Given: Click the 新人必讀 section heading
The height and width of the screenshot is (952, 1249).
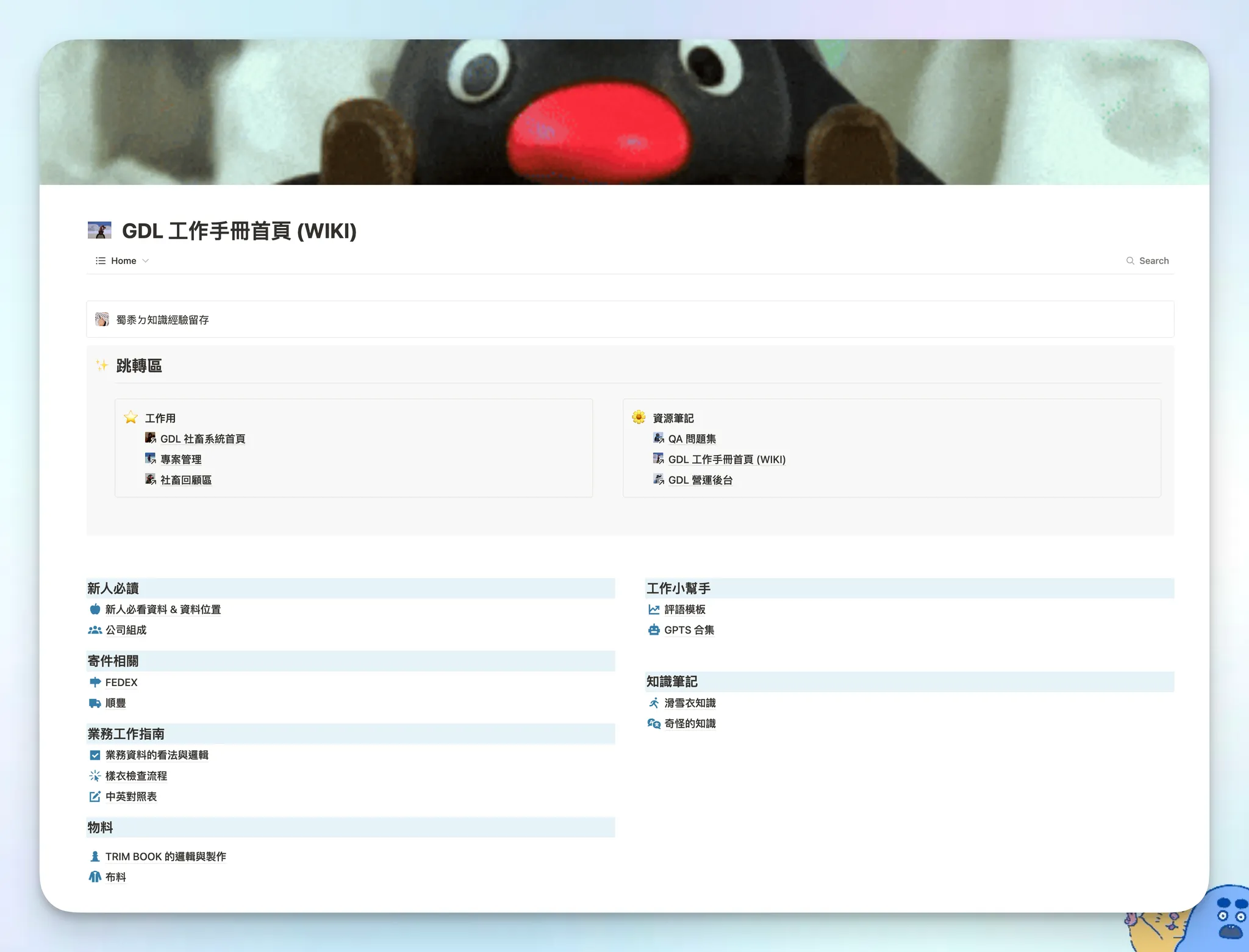Looking at the screenshot, I should 113,589.
